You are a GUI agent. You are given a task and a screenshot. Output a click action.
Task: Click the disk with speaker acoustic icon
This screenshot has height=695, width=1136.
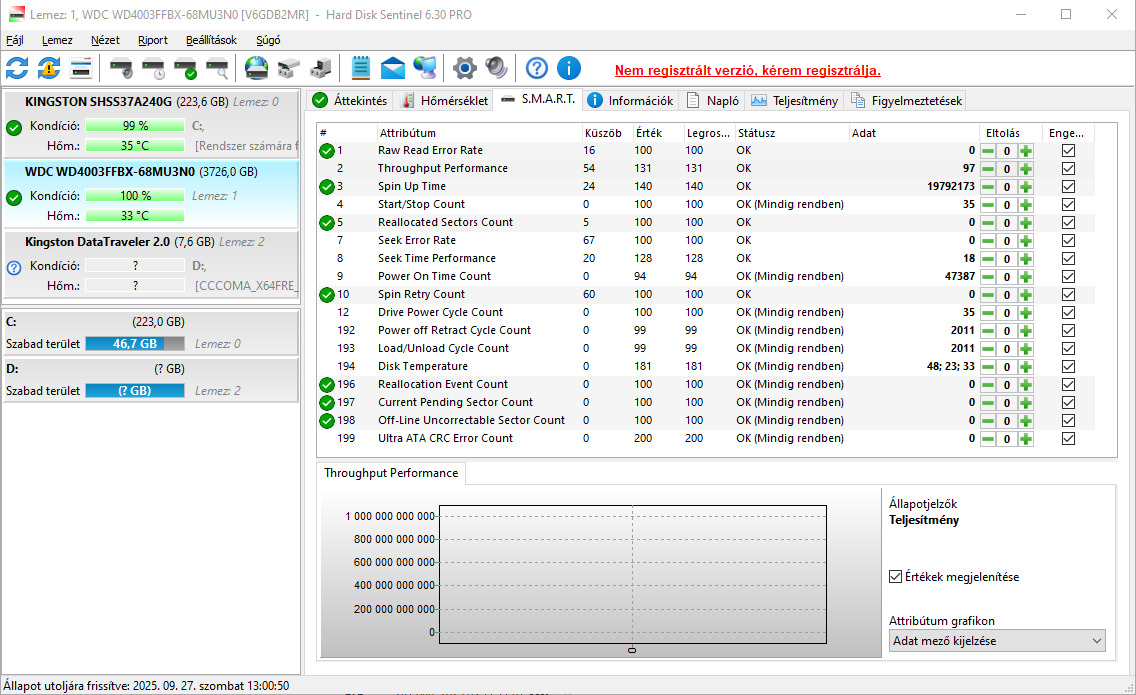121,69
